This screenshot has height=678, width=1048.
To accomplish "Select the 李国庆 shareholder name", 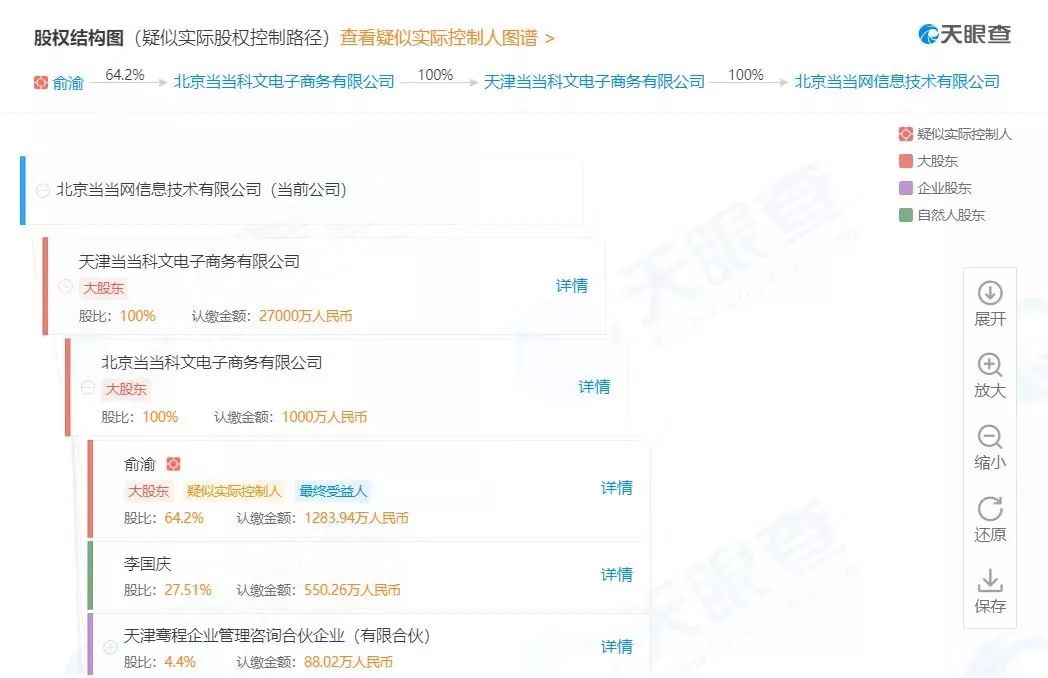I will pos(148,564).
